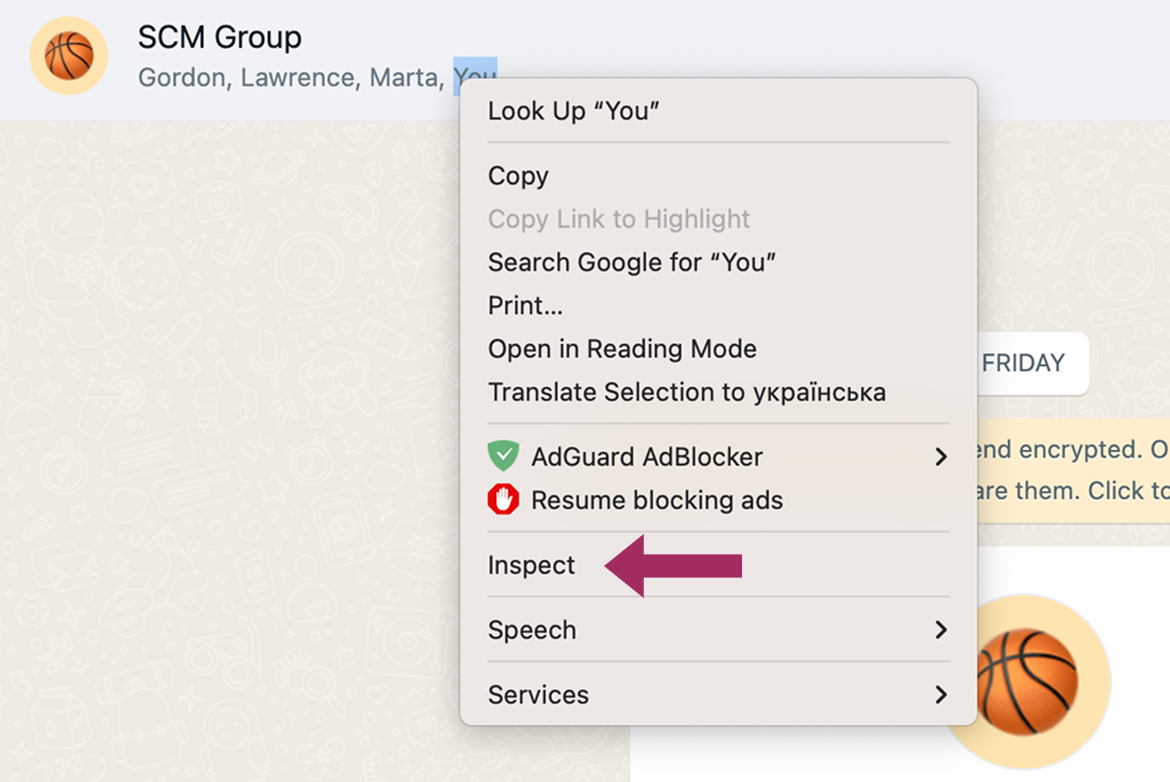Select Search Google for "You"
The width and height of the screenshot is (1170, 782).
632,262
